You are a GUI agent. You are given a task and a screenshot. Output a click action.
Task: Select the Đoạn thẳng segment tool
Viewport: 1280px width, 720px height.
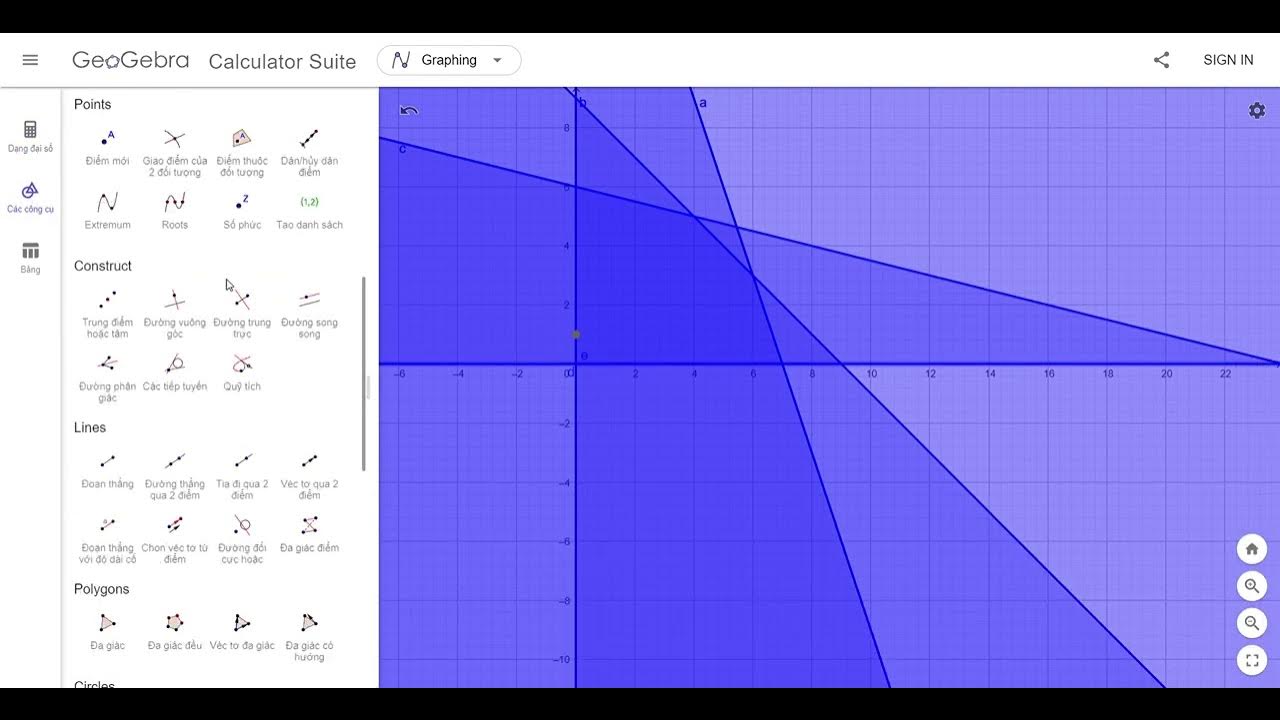tap(107, 471)
